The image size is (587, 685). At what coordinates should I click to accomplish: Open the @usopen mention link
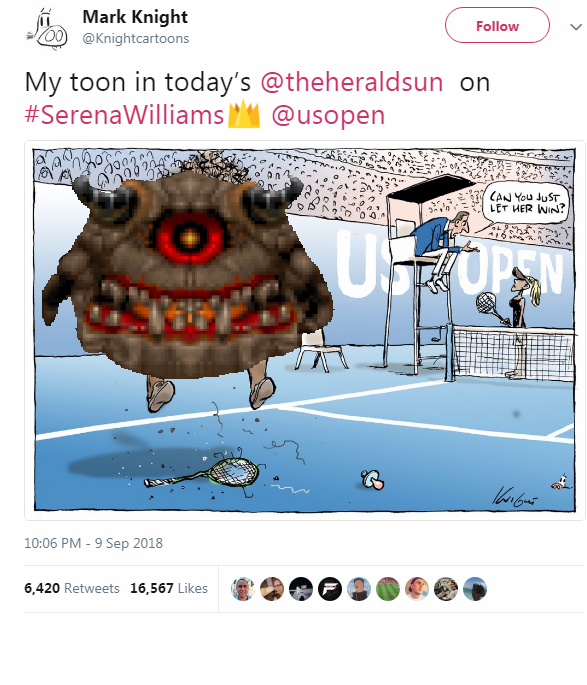[x=328, y=115]
